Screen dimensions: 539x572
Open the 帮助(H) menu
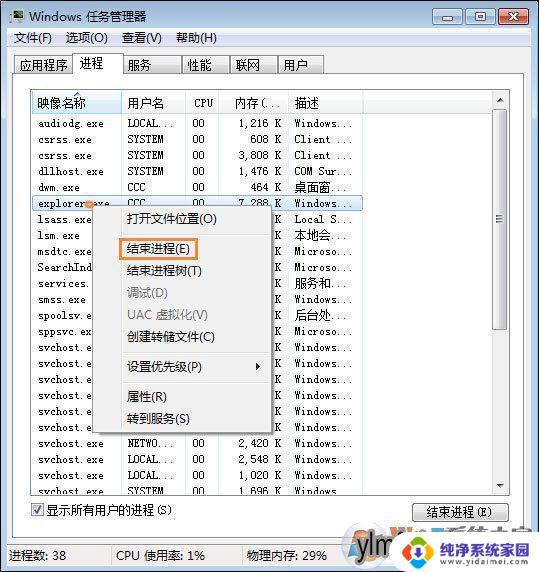click(x=196, y=38)
